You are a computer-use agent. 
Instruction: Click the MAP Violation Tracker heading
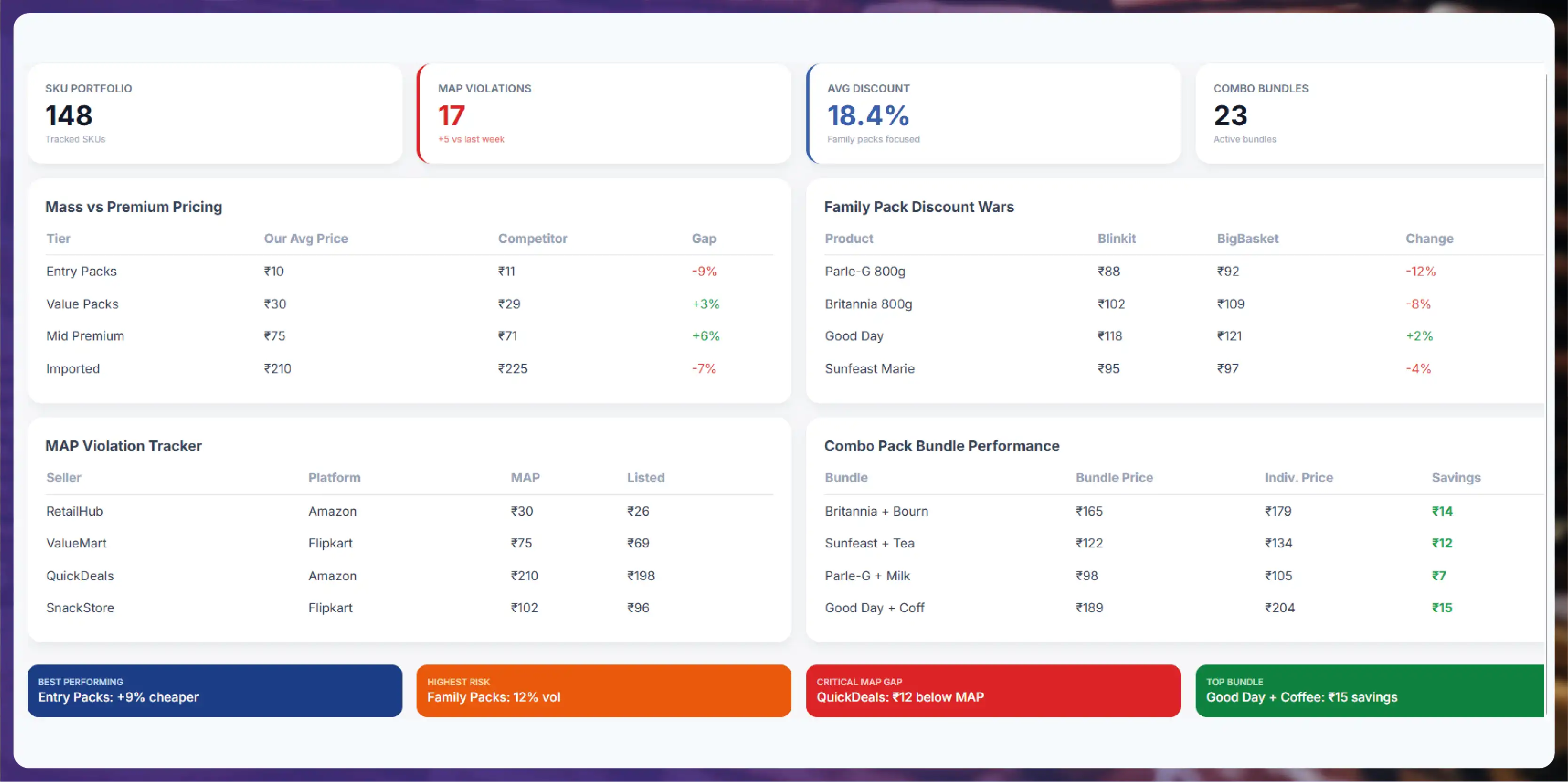click(124, 445)
